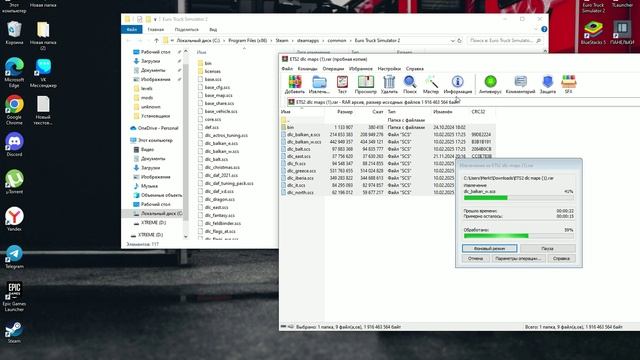This screenshot has height=360, width=640.
Task: Click the Explorer help question-mark icon
Action: coord(544,29)
